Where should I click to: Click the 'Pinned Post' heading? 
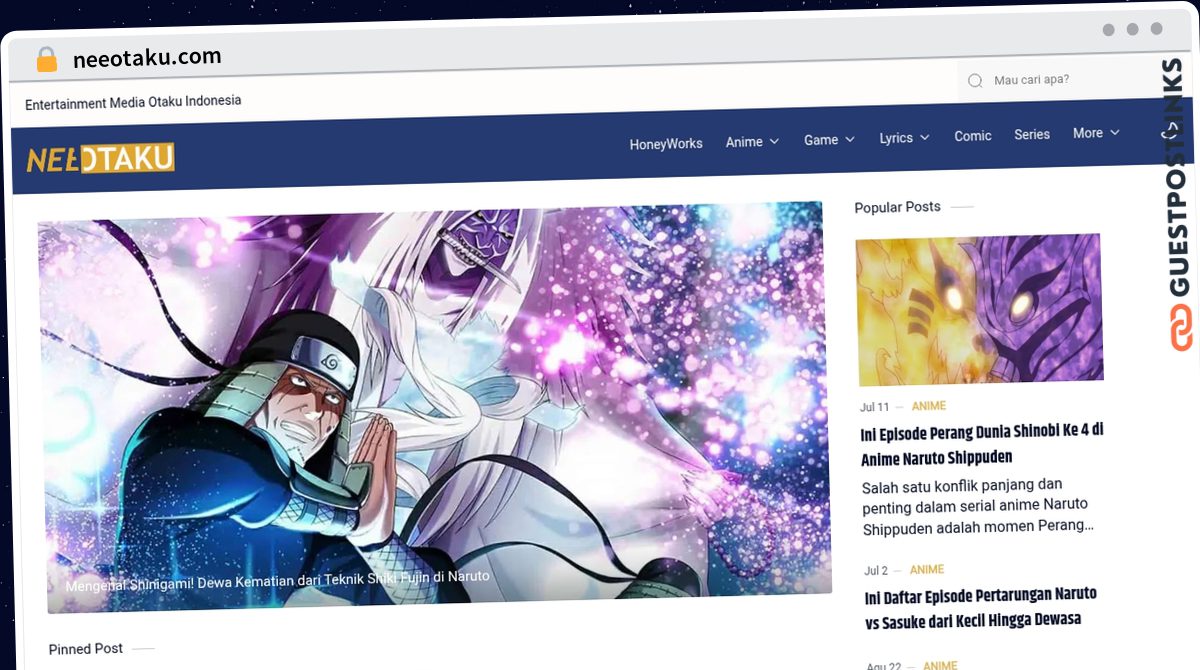pyautogui.click(x=86, y=649)
